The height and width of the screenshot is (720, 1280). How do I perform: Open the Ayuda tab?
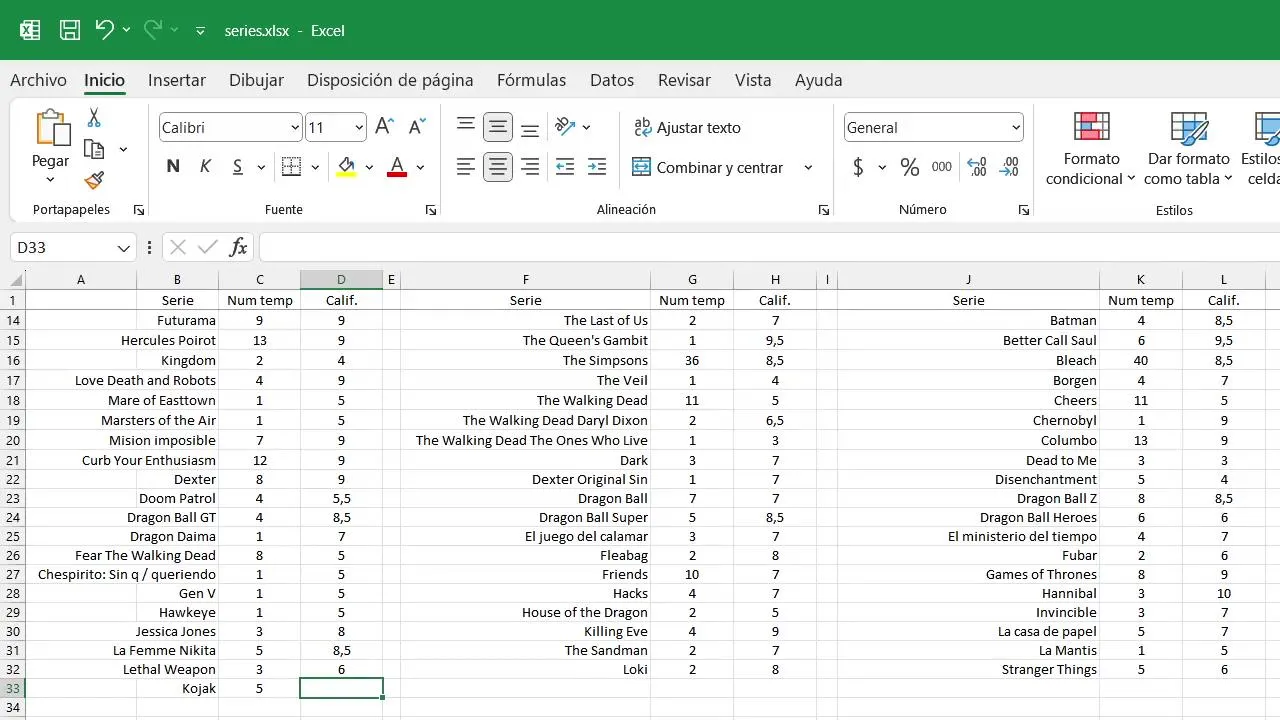click(x=818, y=80)
